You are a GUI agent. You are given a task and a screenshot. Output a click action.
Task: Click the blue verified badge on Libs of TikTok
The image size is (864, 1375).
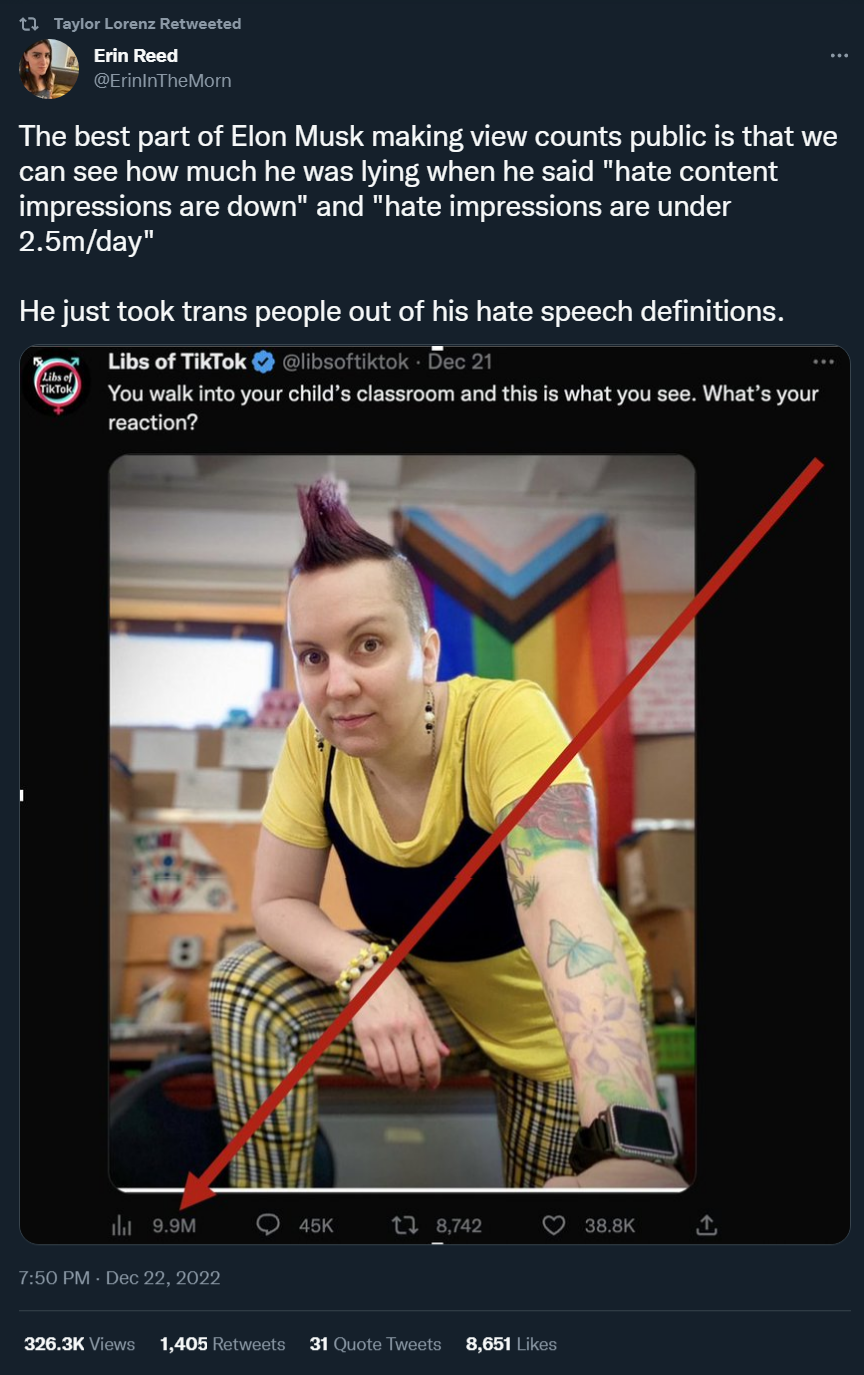tap(264, 362)
